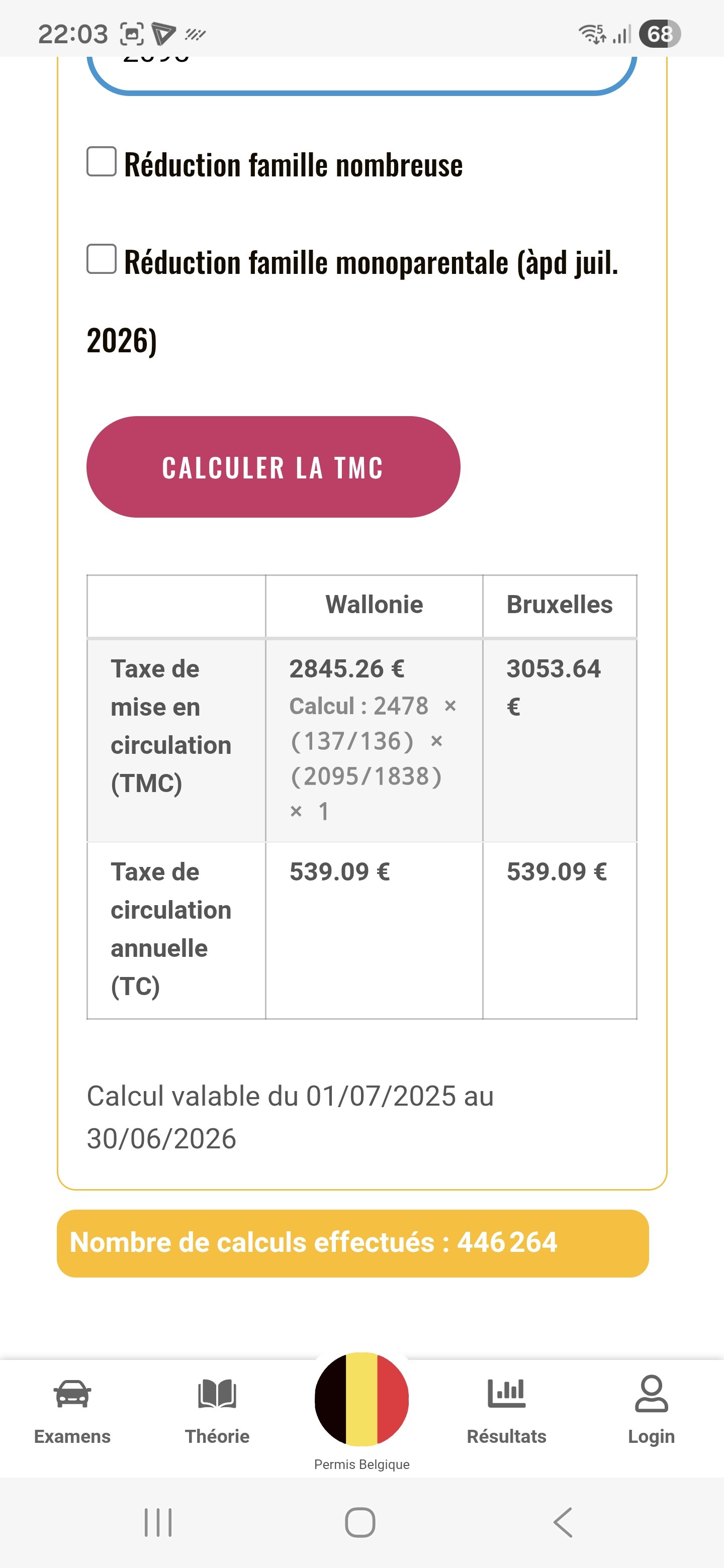
Task: Tap the Wallonie annual tax 539.09 € cell
Action: (340, 871)
